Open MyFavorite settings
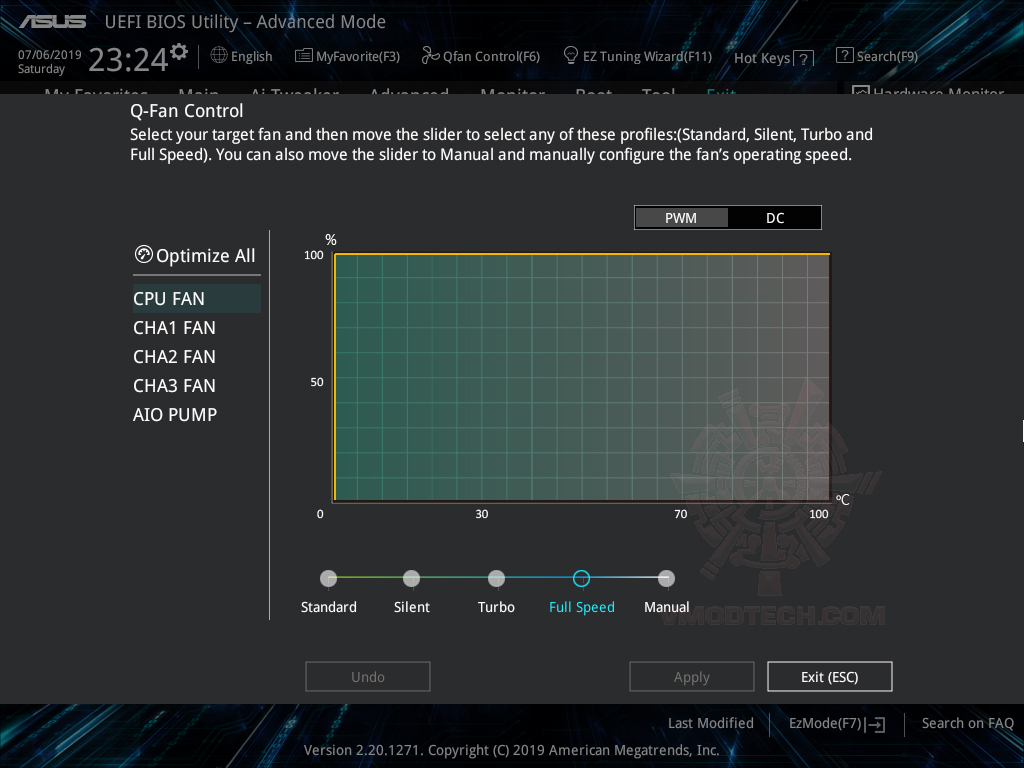This screenshot has height=768, width=1024. tap(347, 56)
